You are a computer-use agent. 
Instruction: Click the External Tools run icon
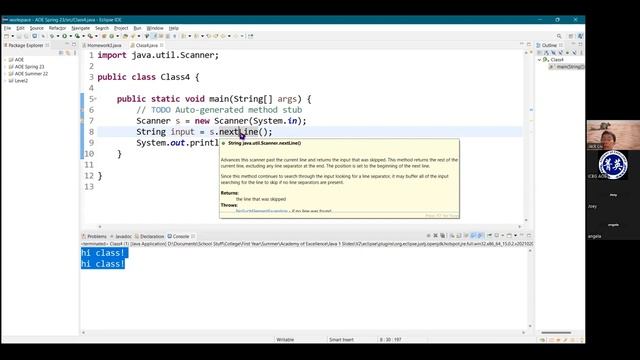click(x=90, y=36)
